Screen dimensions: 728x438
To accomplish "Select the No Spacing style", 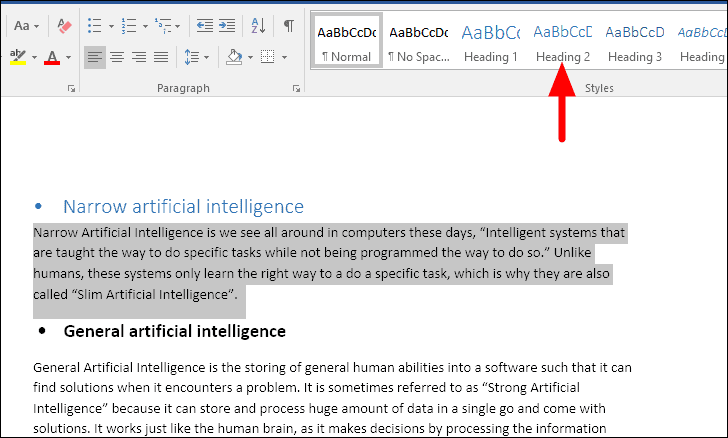I will pos(419,41).
